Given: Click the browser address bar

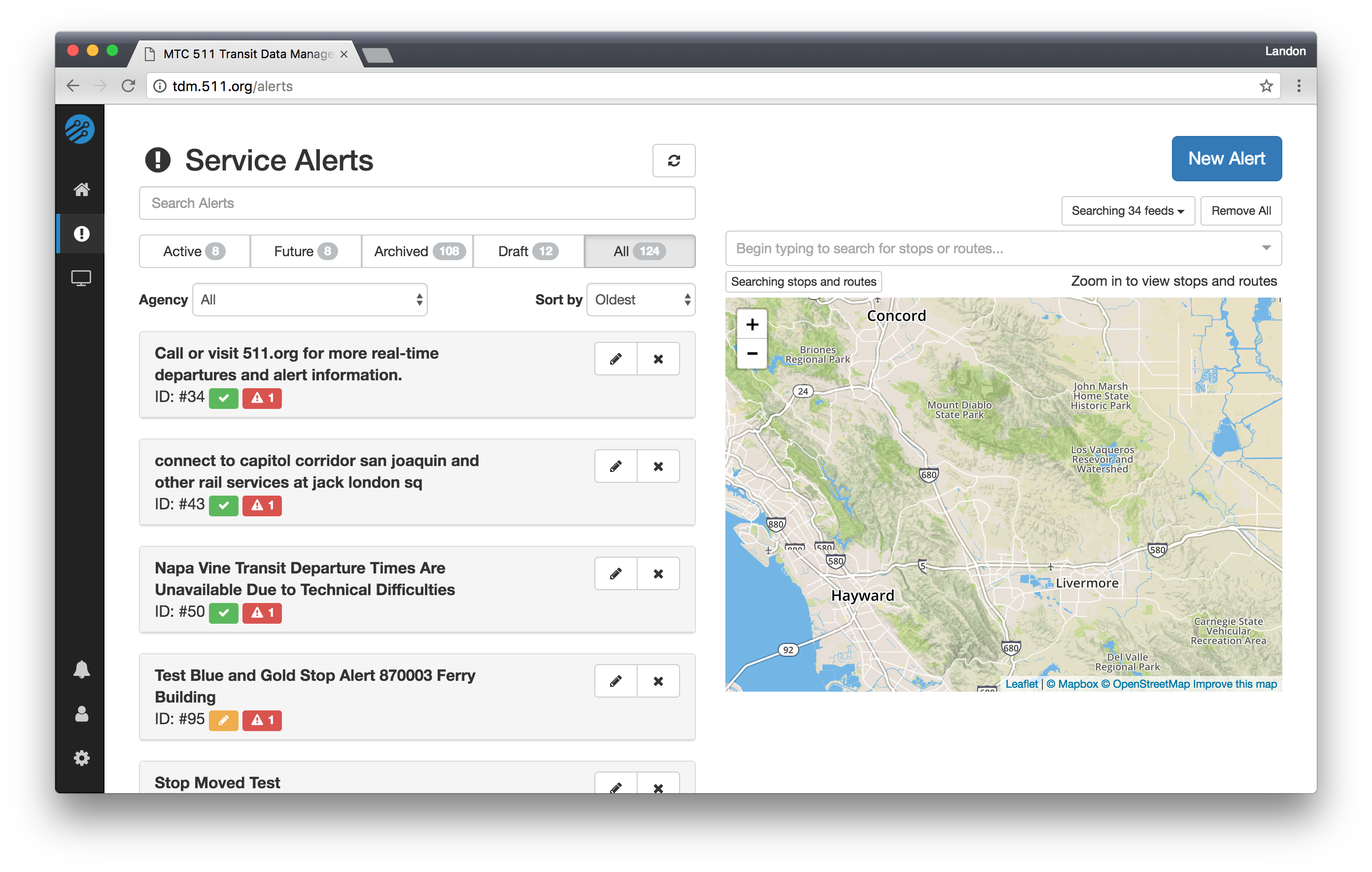Looking at the screenshot, I should pos(712,86).
